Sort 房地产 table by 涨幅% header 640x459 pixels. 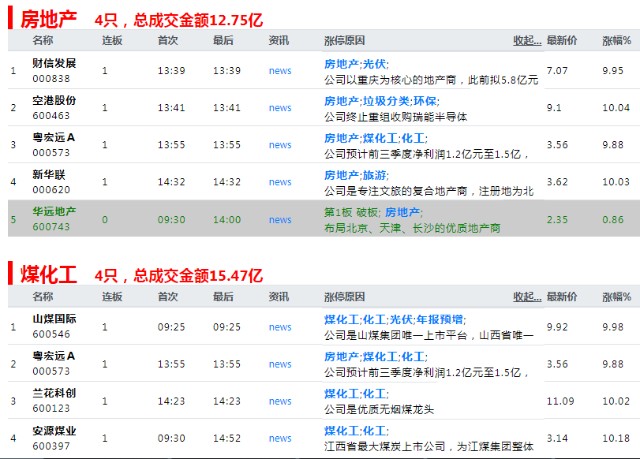617,40
